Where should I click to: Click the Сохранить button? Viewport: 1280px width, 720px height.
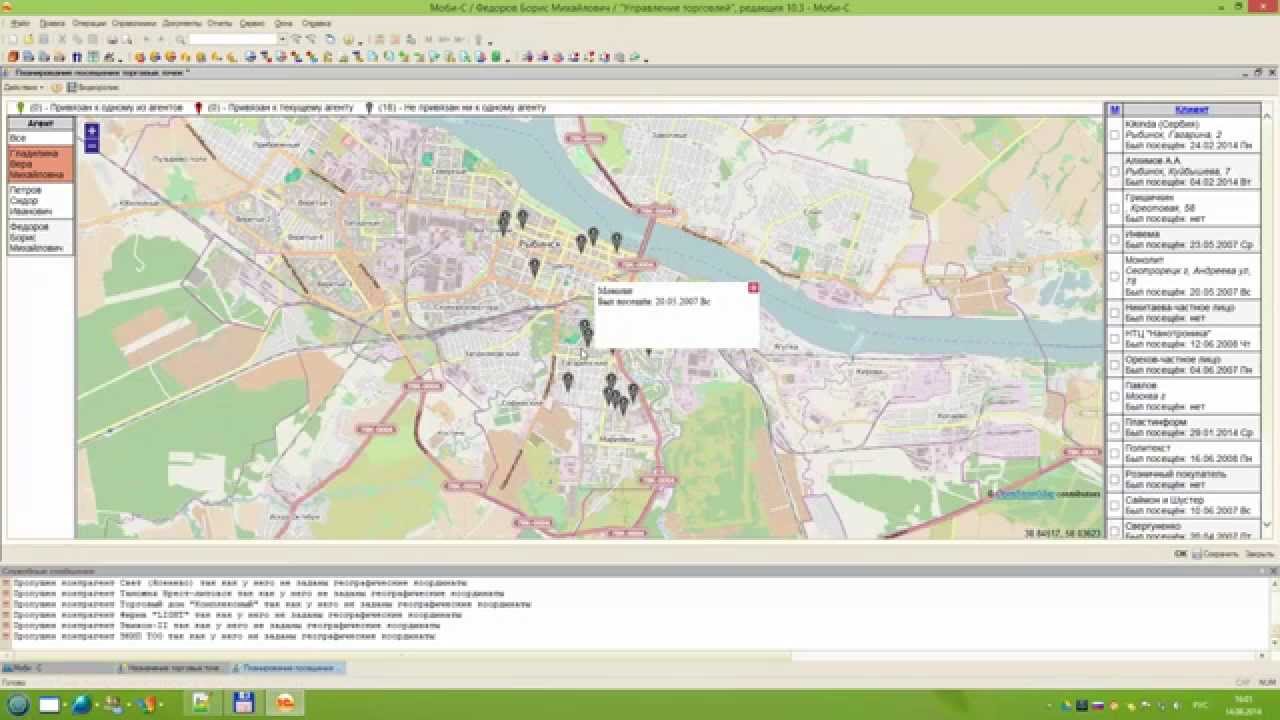tap(1216, 553)
